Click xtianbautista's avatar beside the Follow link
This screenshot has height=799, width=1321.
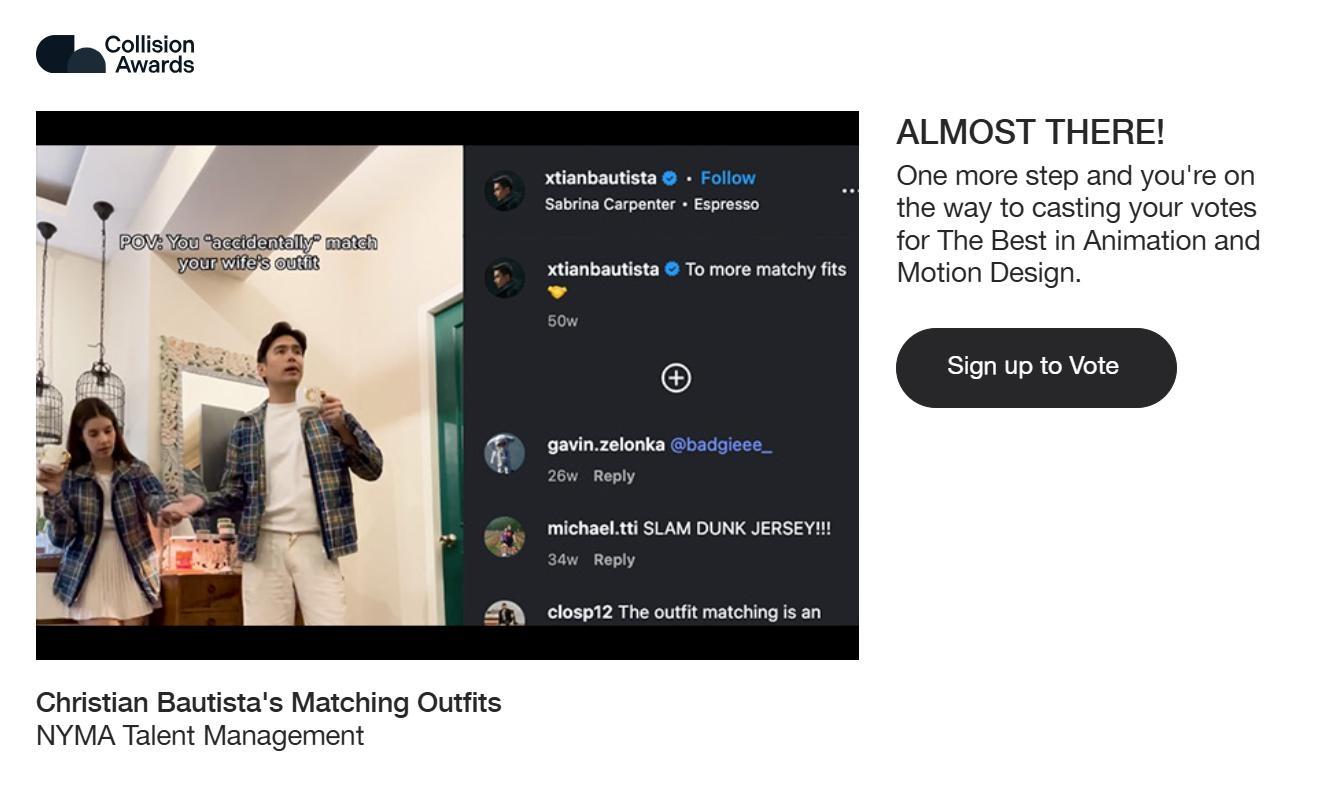tap(504, 190)
